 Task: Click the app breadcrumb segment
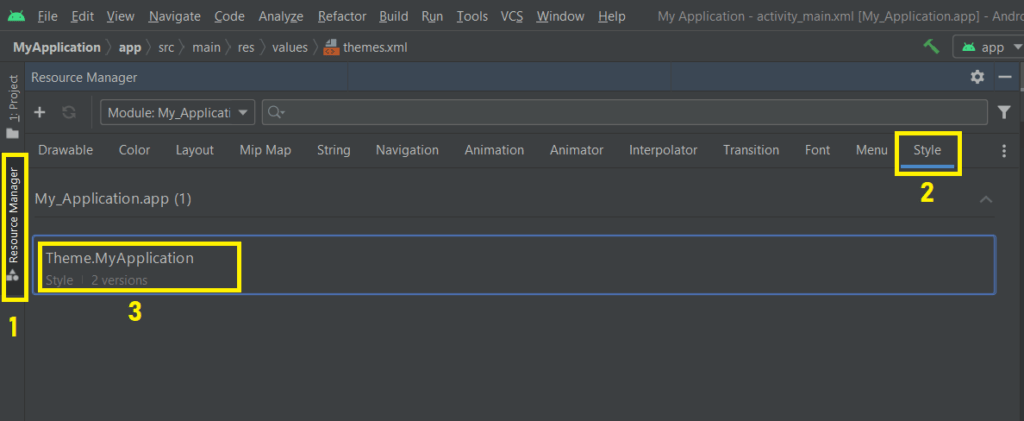[x=130, y=47]
